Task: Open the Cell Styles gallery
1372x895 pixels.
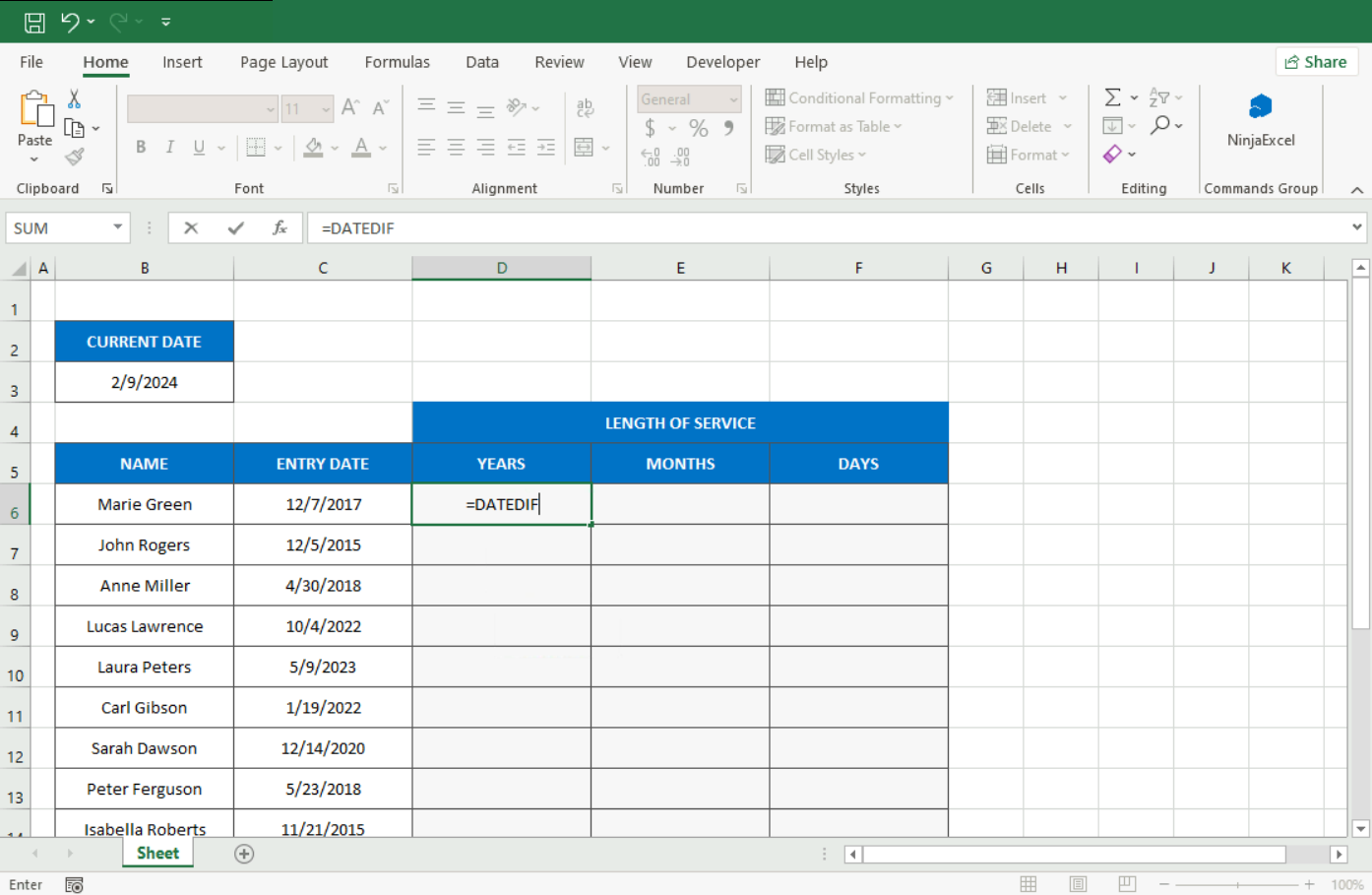Action: pos(816,155)
